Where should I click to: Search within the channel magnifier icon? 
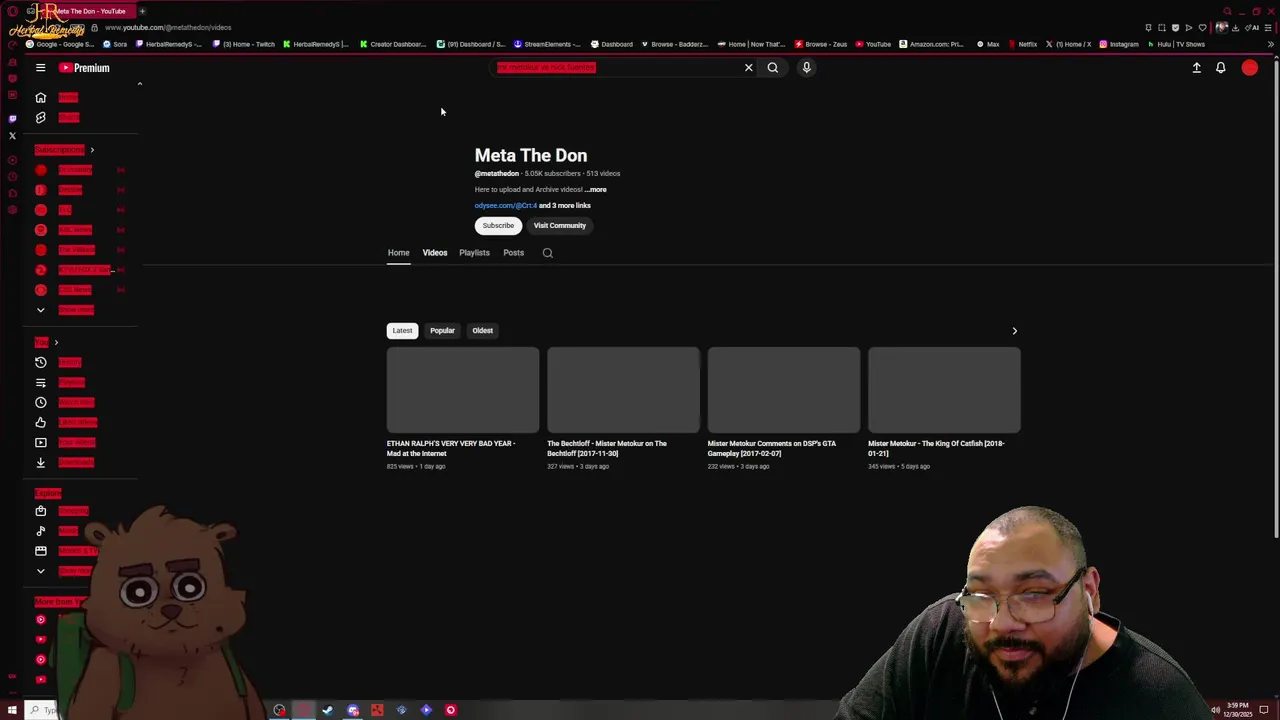[547, 253]
